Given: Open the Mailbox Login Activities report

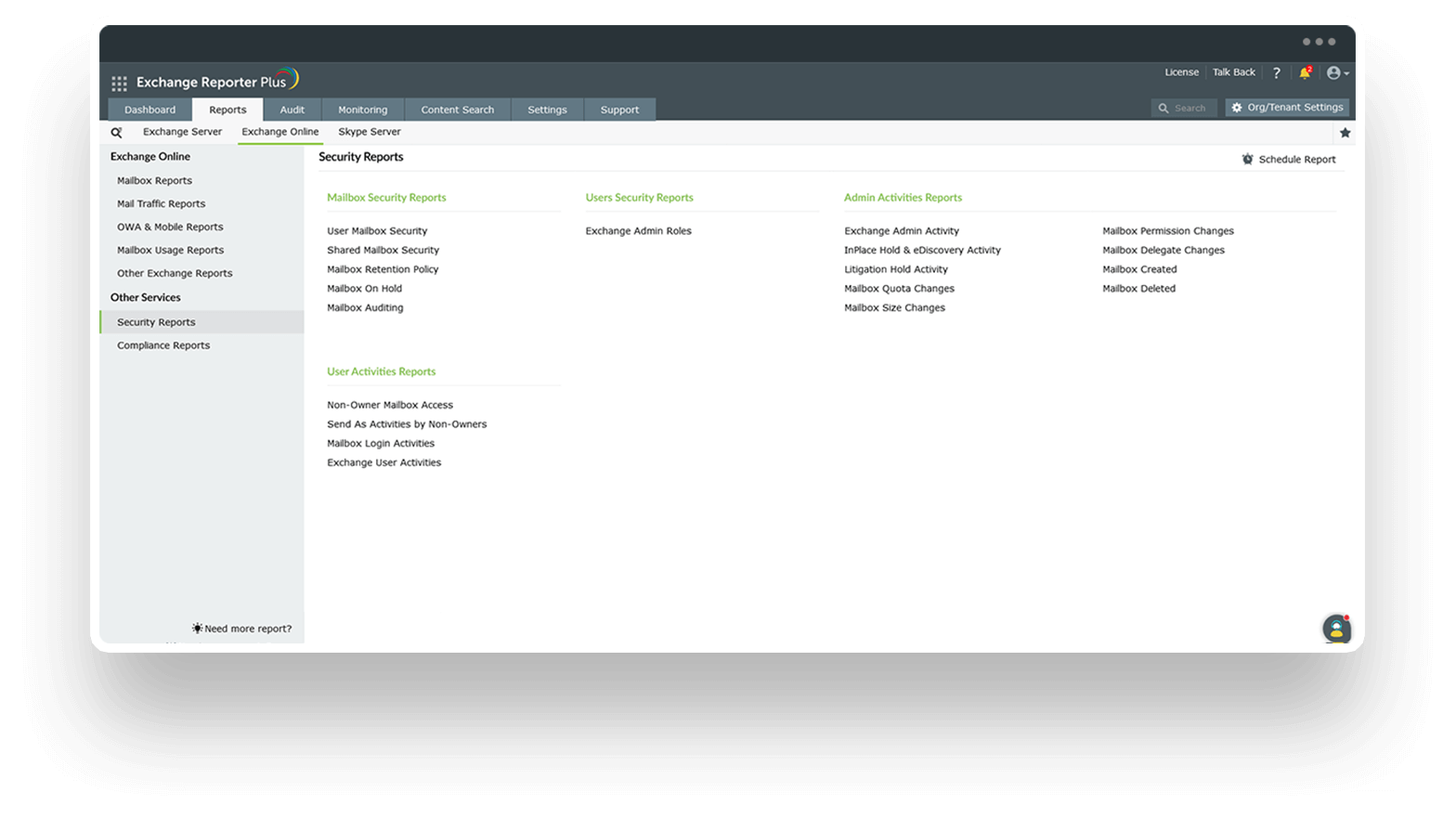Looking at the screenshot, I should click(381, 444).
